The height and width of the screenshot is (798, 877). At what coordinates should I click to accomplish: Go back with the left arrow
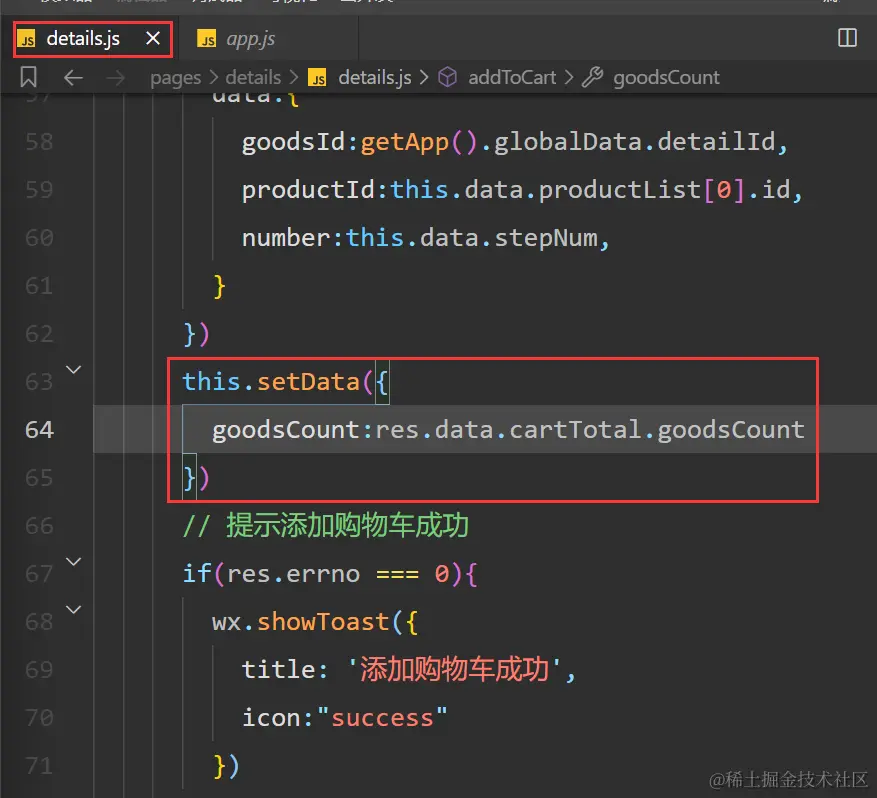[73, 78]
